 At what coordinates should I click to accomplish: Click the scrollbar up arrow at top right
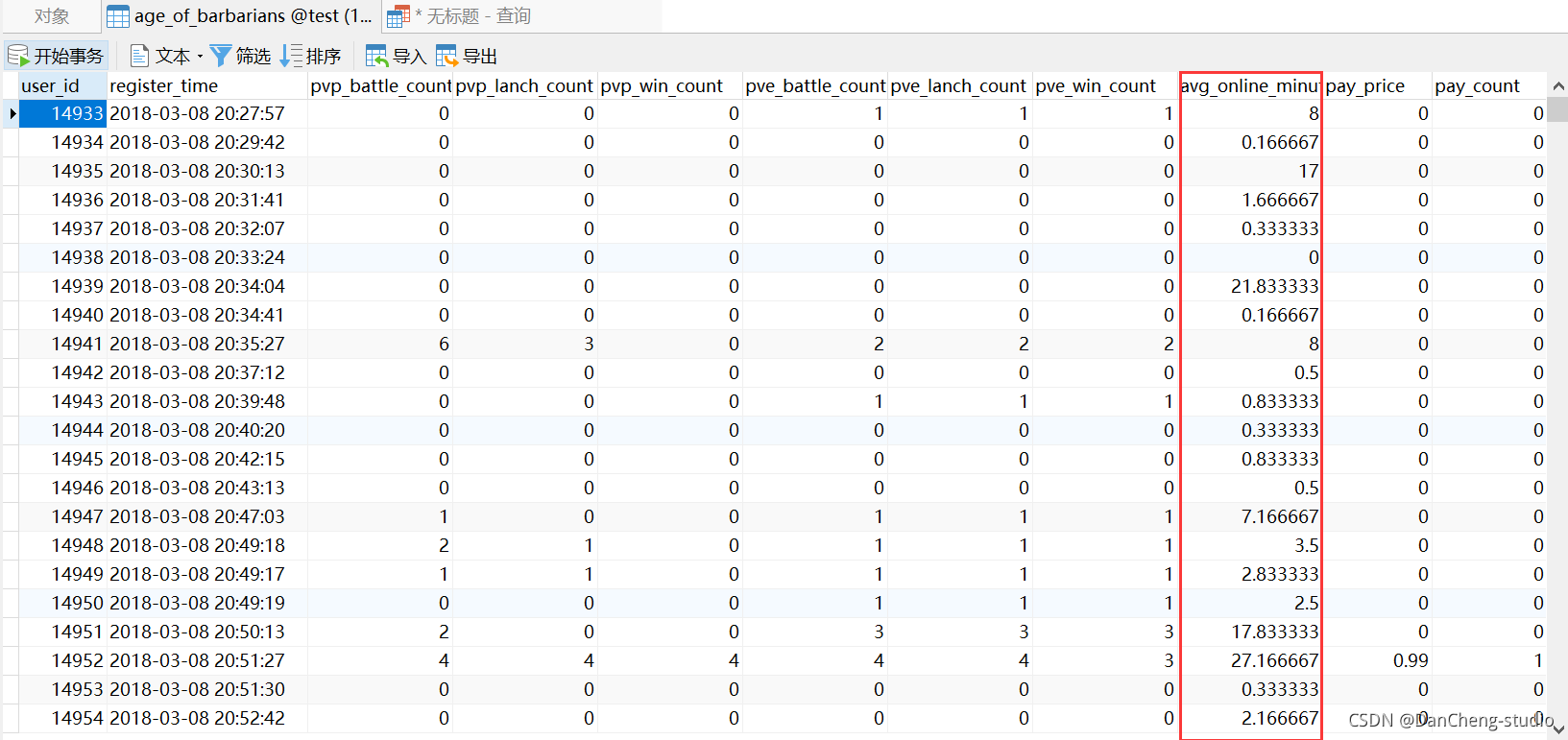pos(1558,85)
